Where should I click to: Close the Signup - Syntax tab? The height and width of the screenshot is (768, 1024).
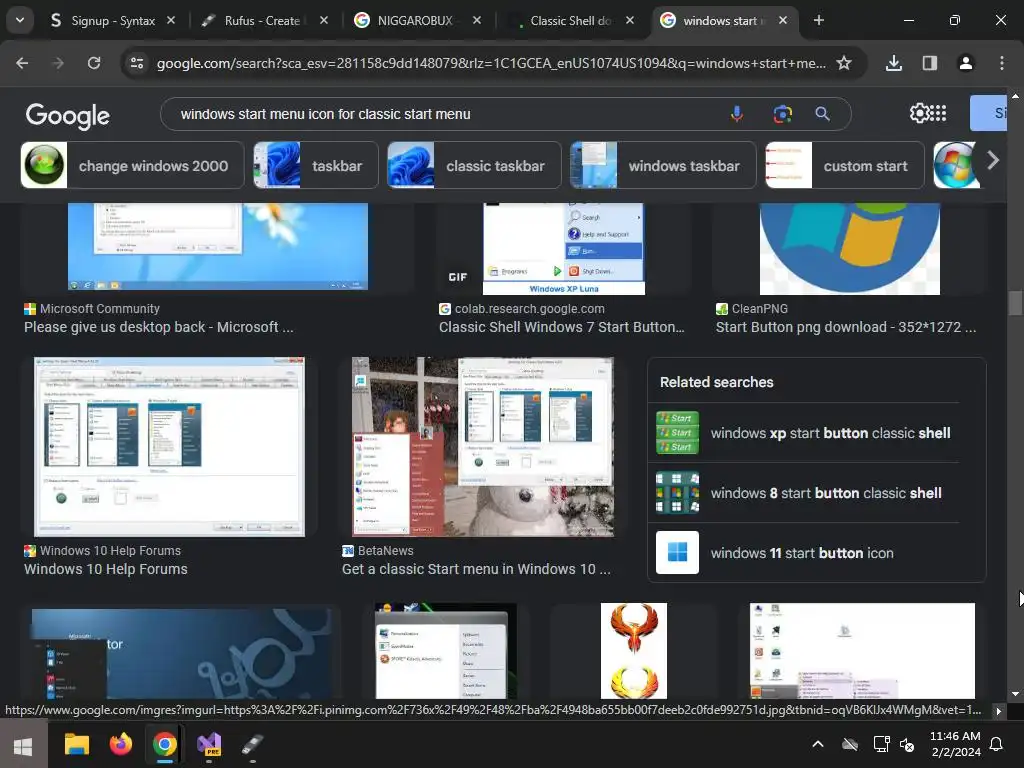coord(171,21)
